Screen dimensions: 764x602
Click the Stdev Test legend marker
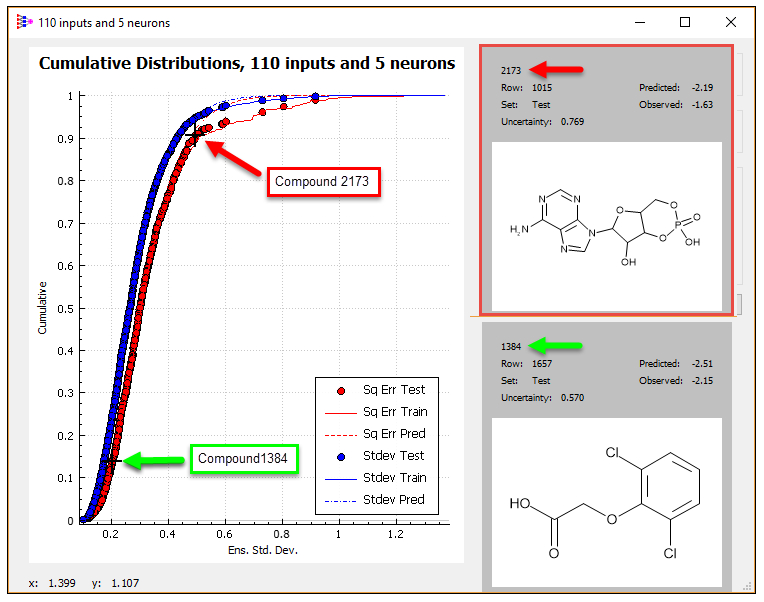341,457
